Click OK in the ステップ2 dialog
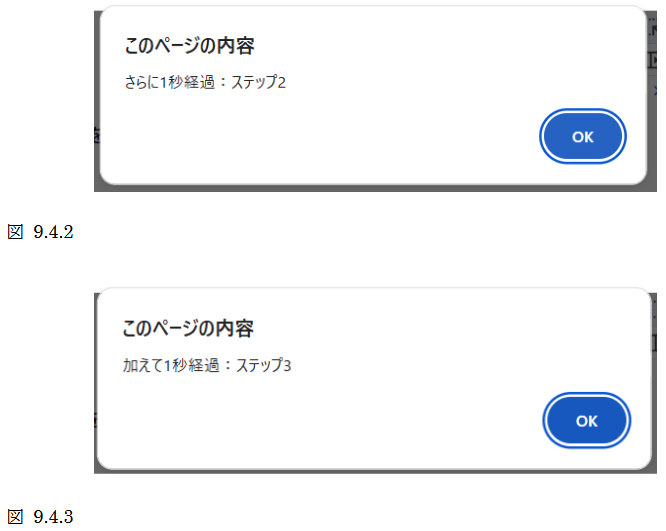The width and height of the screenshot is (666, 531). [x=583, y=137]
